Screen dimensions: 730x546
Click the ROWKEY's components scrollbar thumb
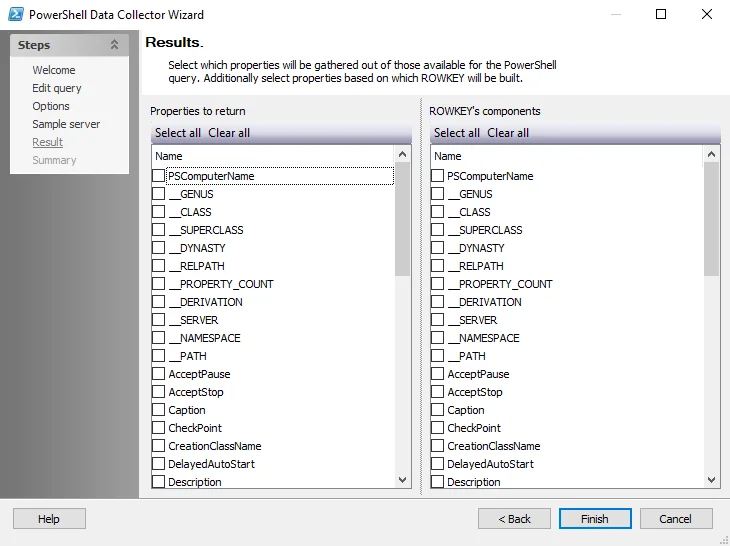(x=711, y=219)
